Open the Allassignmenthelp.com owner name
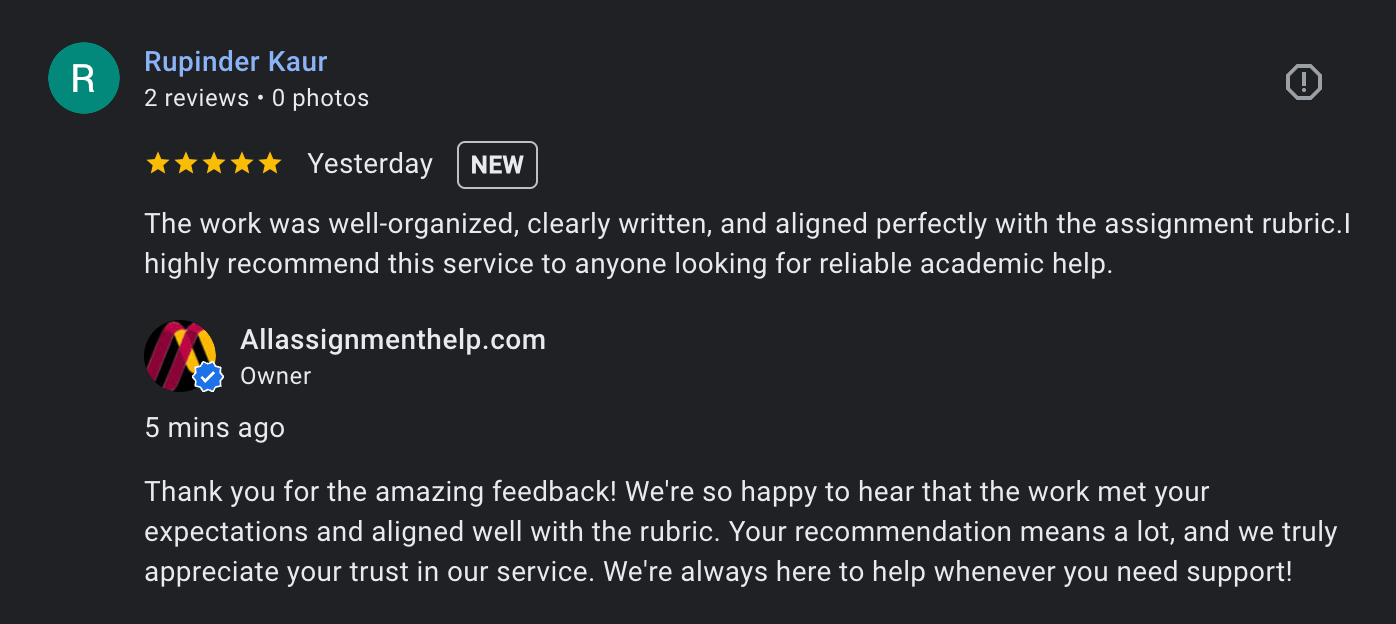1396x624 pixels. [392, 340]
